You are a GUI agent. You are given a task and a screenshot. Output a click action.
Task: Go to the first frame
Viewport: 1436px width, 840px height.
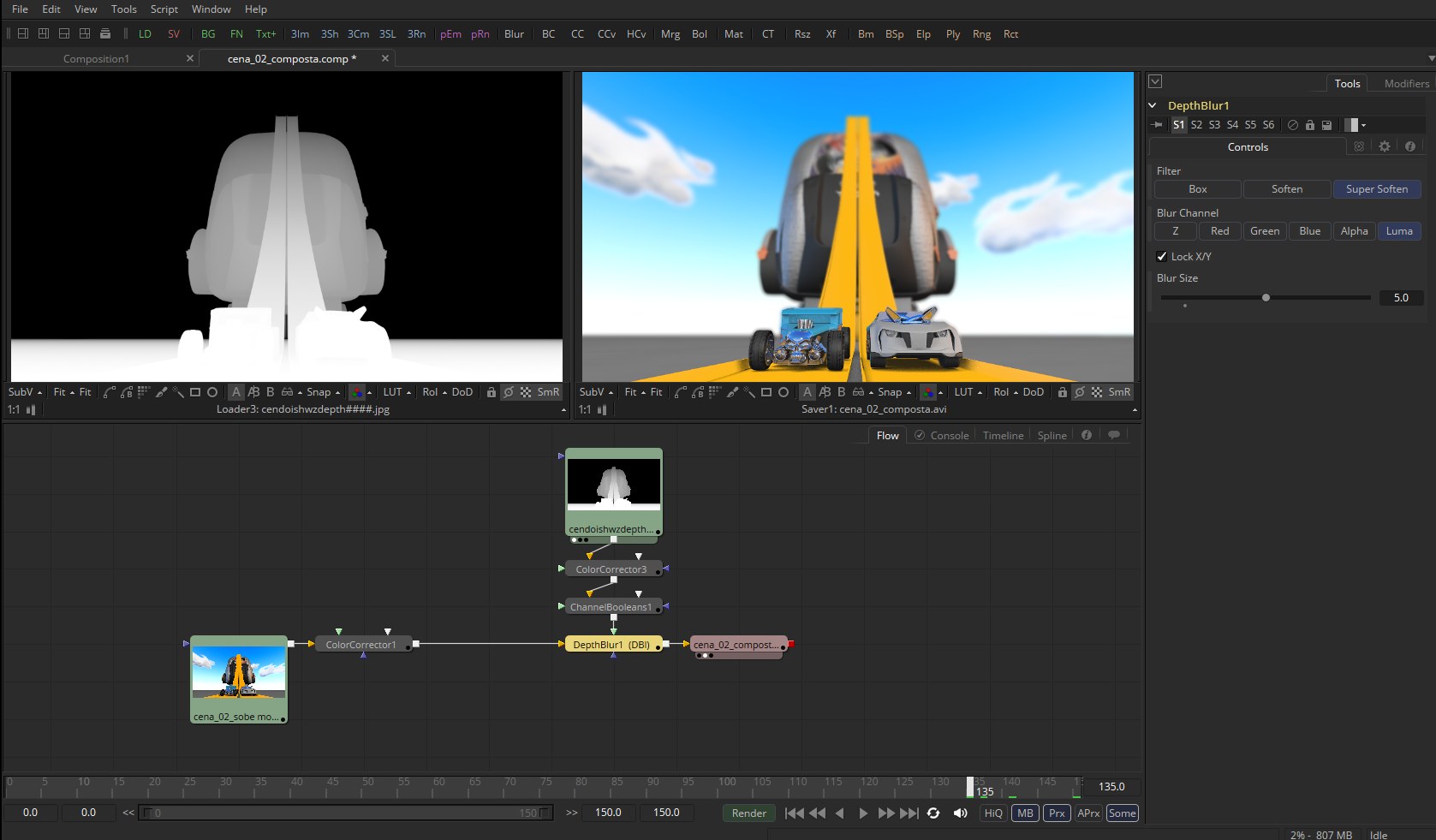tap(794, 813)
